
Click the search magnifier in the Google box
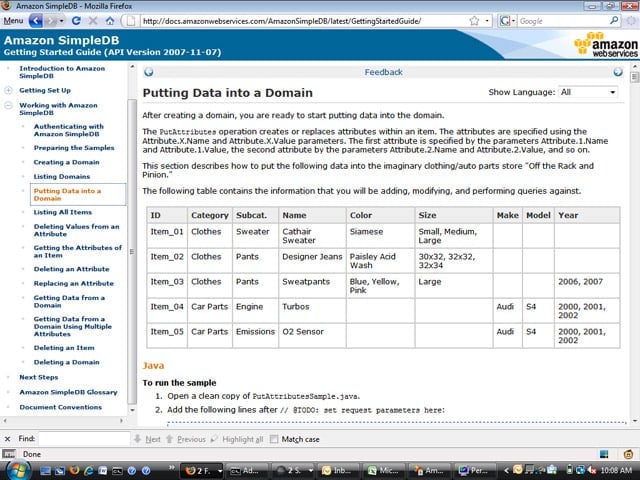tap(613, 20)
